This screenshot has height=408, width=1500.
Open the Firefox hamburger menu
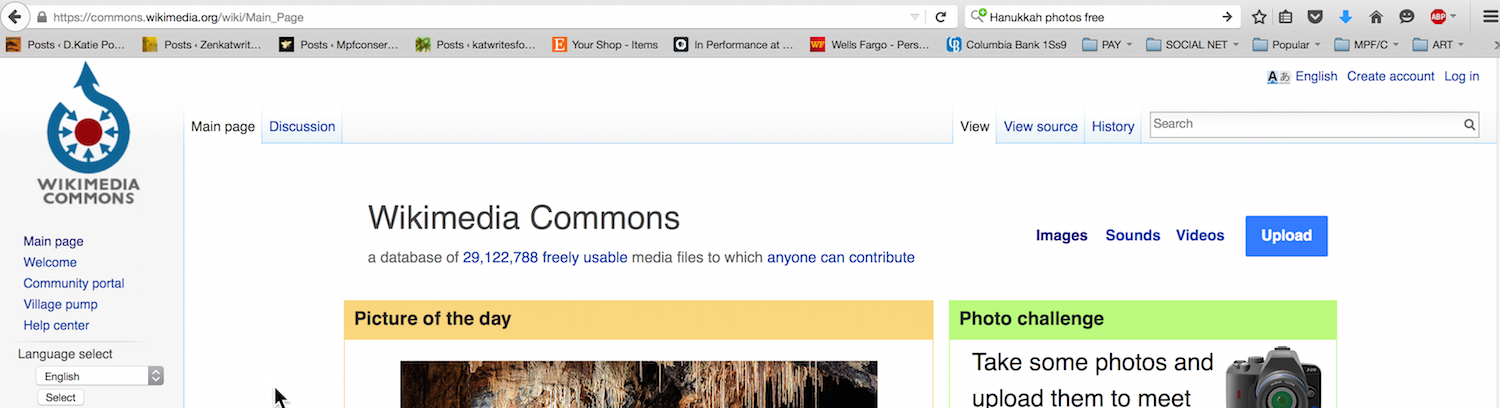[x=1482, y=17]
